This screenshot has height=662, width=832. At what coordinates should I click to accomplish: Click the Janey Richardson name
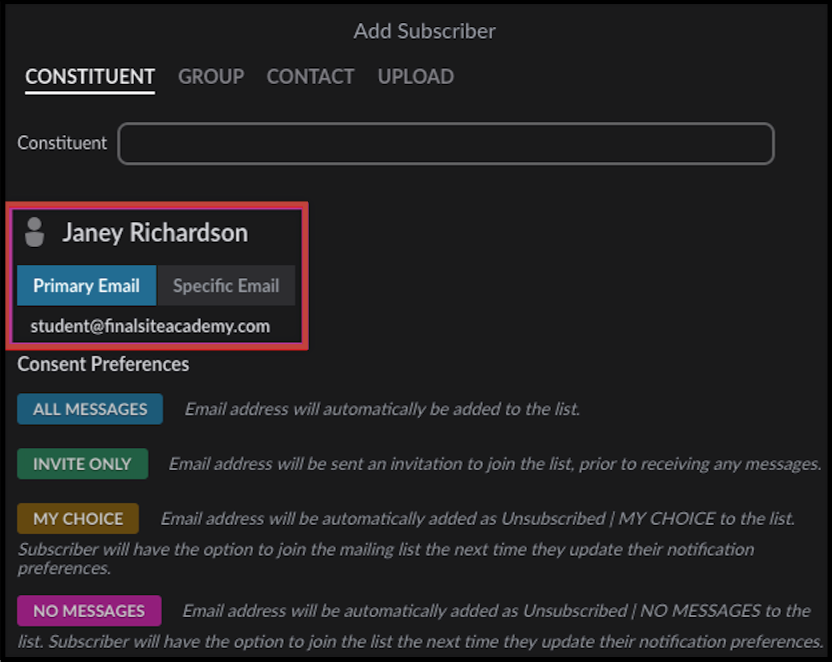[155, 232]
